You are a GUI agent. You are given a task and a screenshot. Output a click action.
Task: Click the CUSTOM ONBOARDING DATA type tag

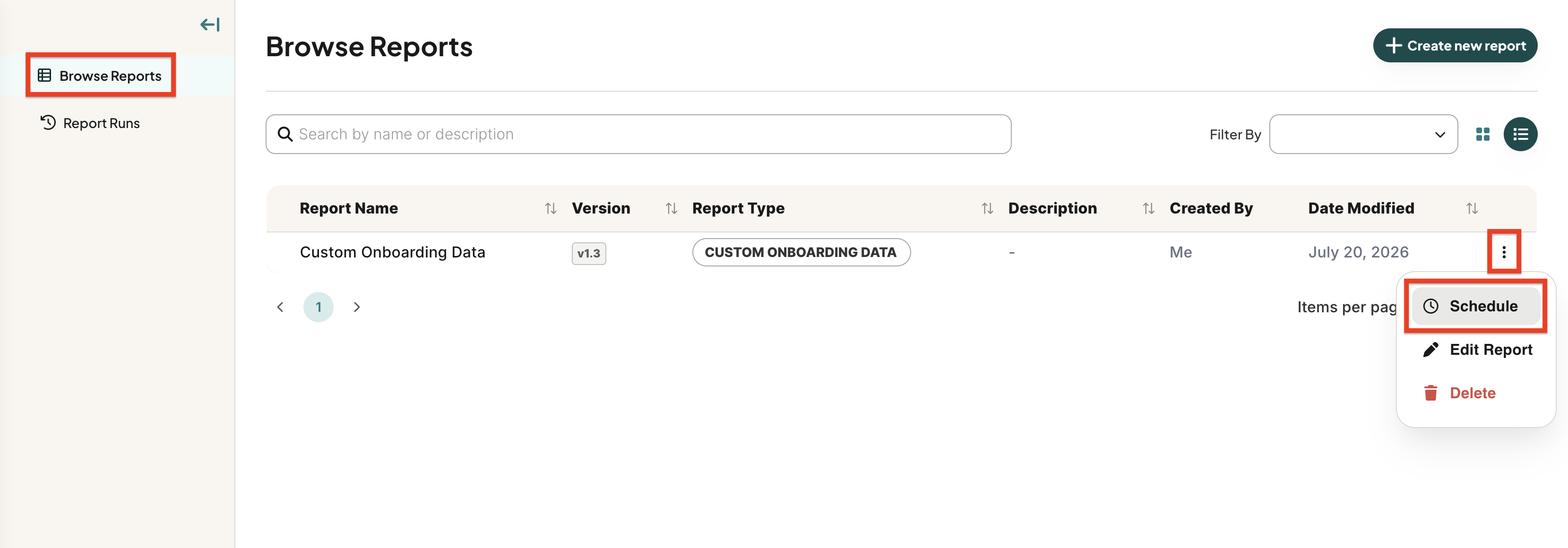[x=801, y=252]
